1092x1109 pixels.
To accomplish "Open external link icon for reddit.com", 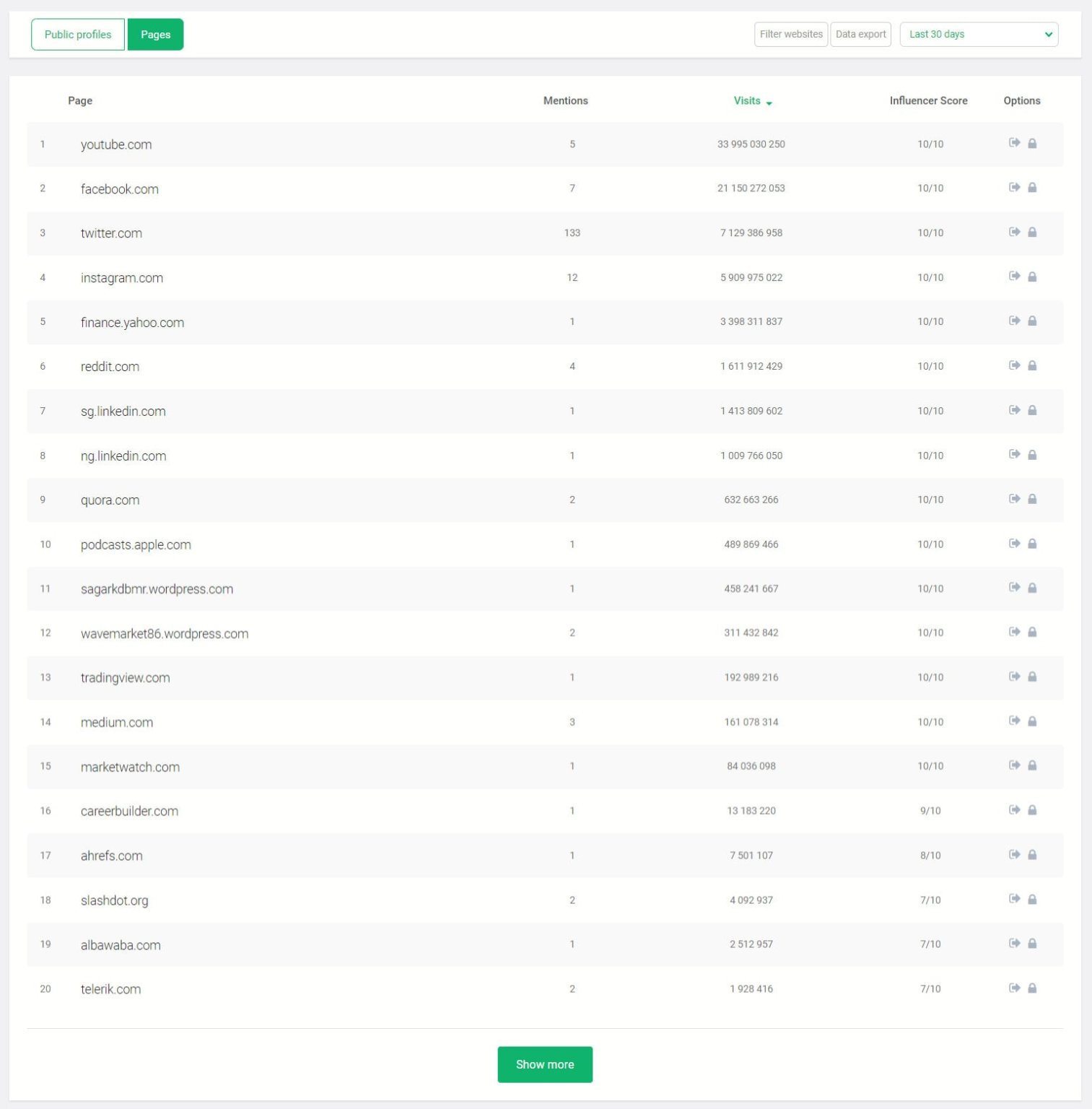I will click(x=1014, y=365).
